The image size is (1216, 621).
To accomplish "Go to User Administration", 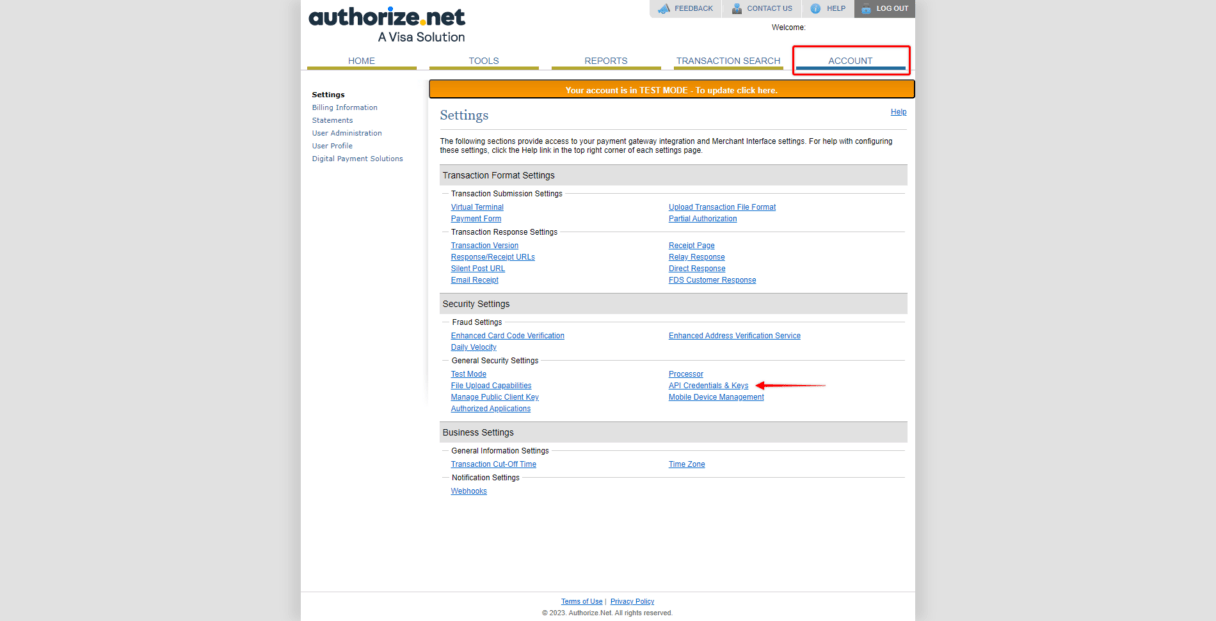I will pyautogui.click(x=347, y=133).
